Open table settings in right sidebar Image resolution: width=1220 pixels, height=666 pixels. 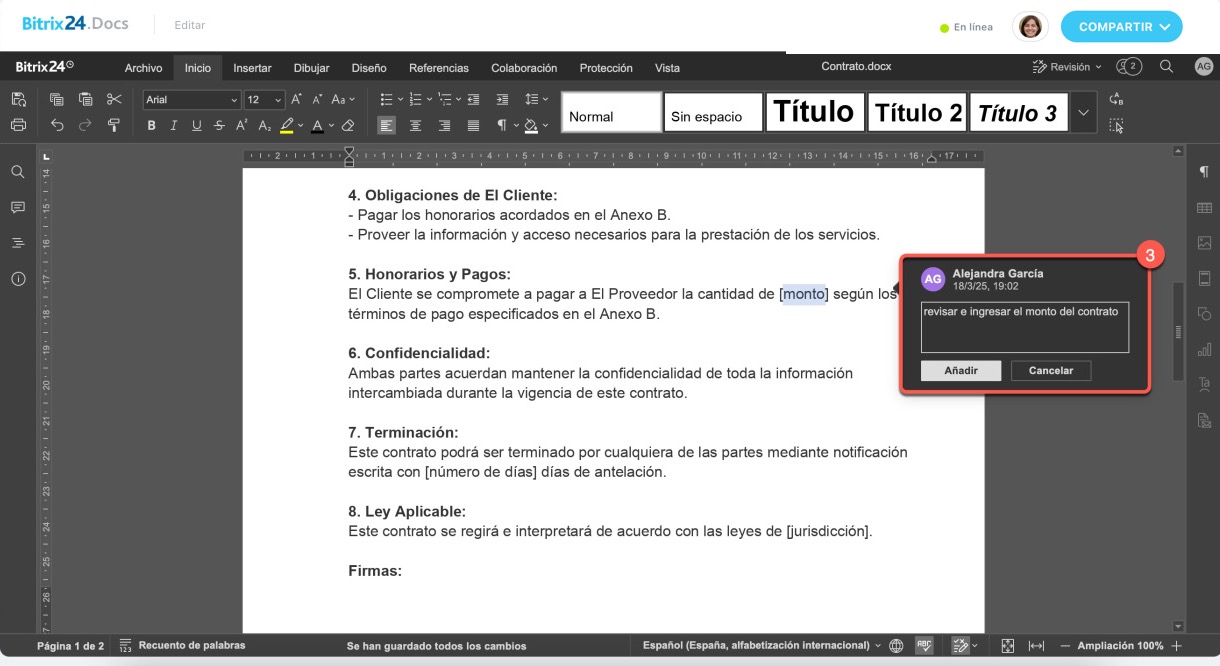1204,207
